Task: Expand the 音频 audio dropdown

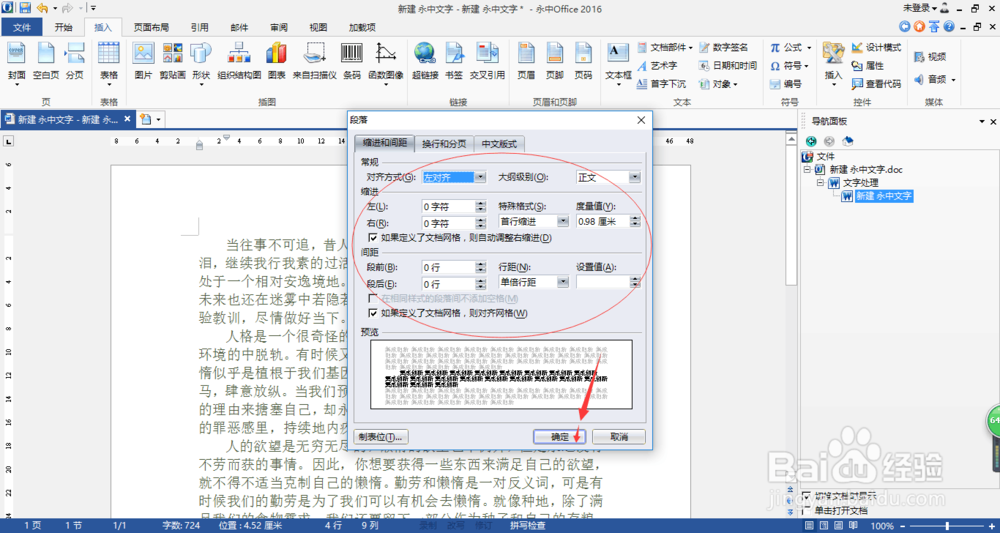Action: pyautogui.click(x=953, y=80)
